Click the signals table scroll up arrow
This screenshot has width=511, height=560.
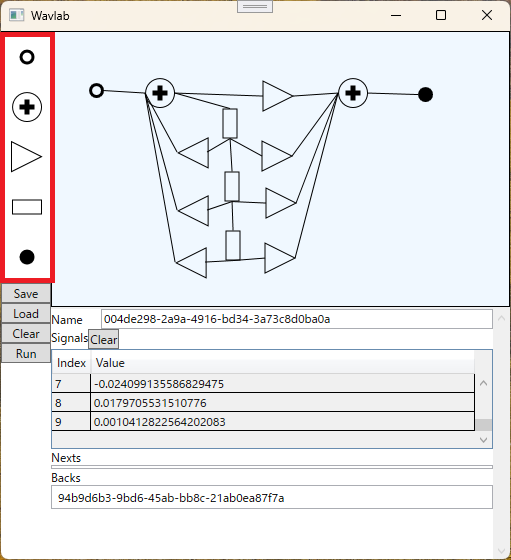coord(484,383)
